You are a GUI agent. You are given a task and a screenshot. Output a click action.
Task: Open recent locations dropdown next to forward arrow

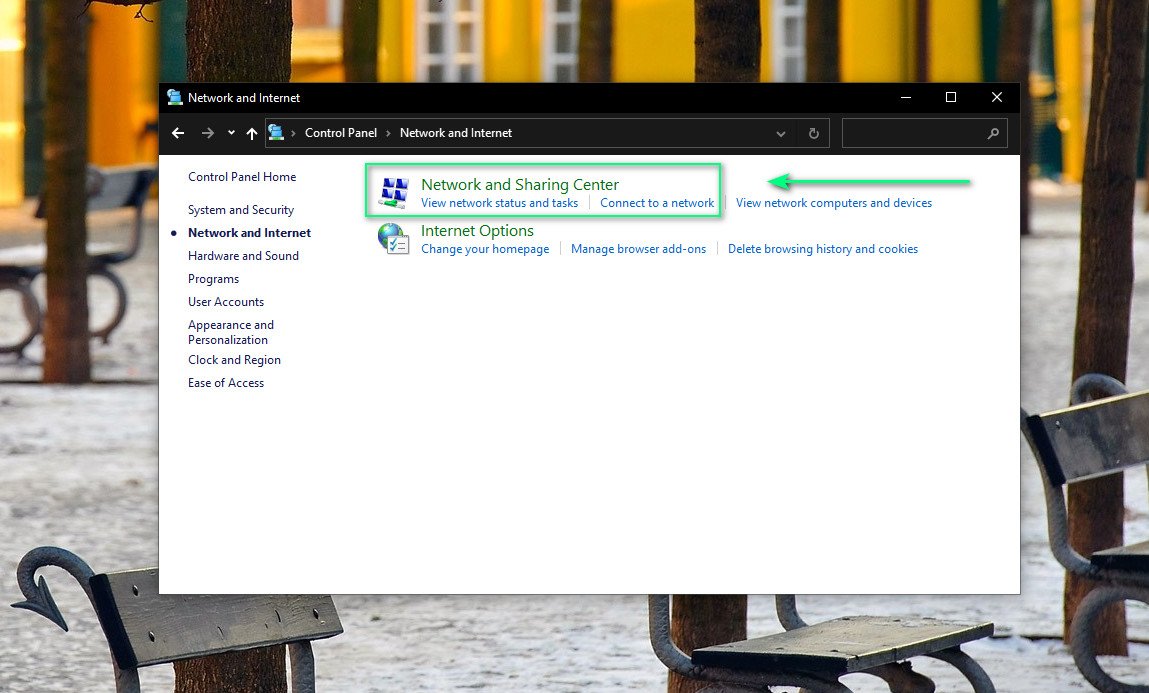(x=229, y=133)
